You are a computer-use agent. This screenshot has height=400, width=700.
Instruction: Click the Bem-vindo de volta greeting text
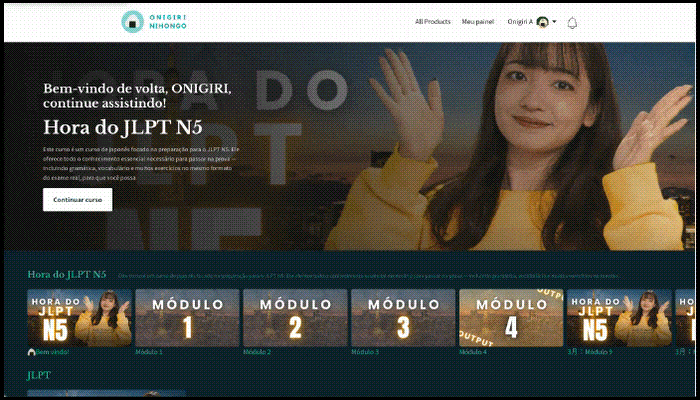[138, 96]
